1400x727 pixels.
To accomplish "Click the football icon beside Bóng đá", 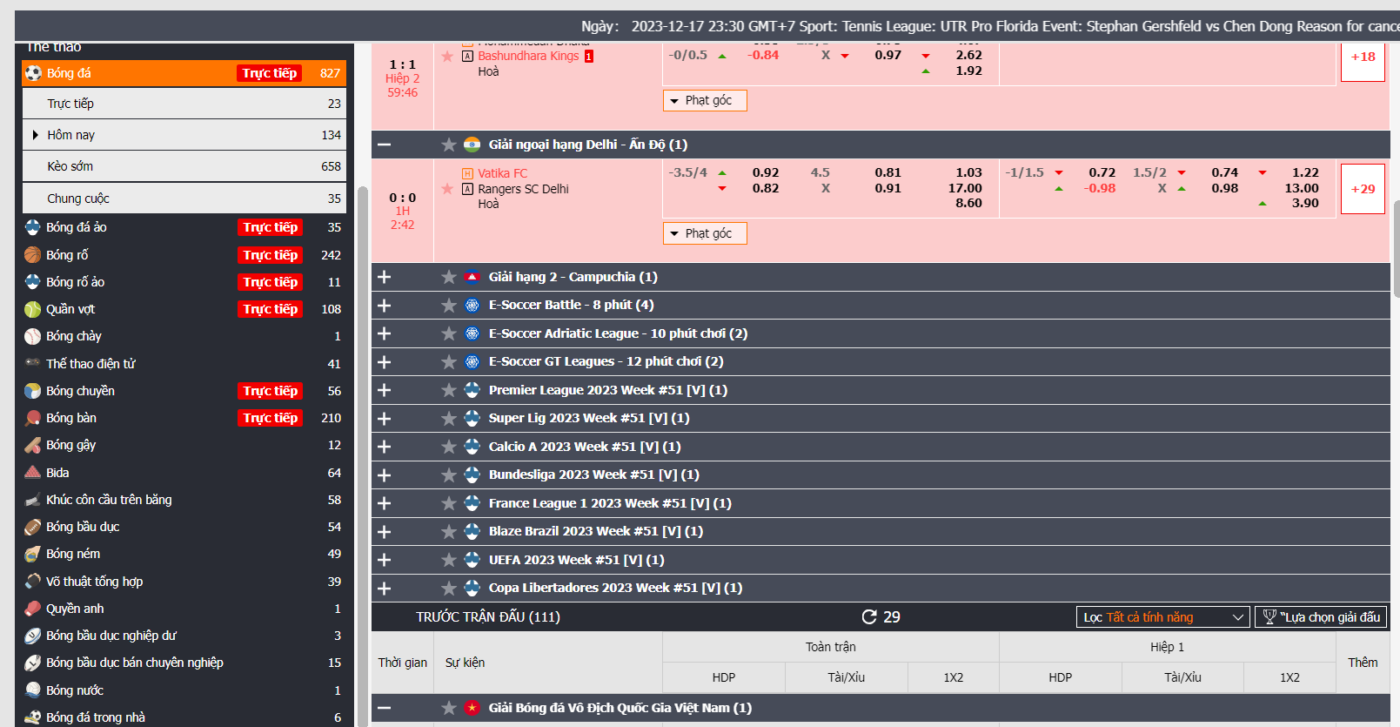I will 33,73.
